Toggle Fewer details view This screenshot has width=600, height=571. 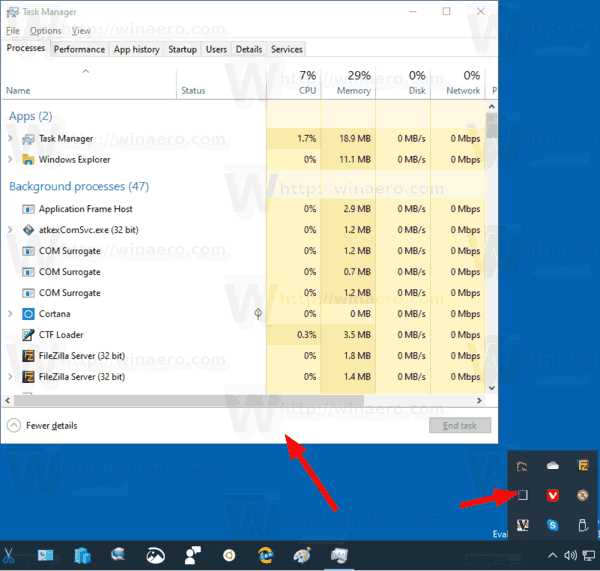42,426
